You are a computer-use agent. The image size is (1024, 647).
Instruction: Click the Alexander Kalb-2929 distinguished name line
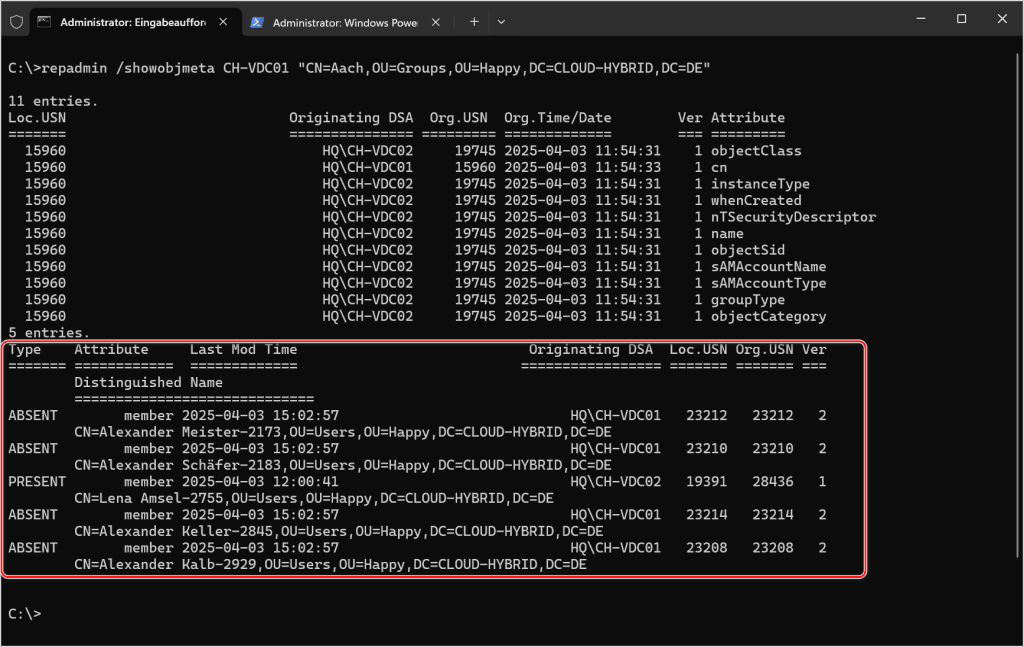pos(330,565)
